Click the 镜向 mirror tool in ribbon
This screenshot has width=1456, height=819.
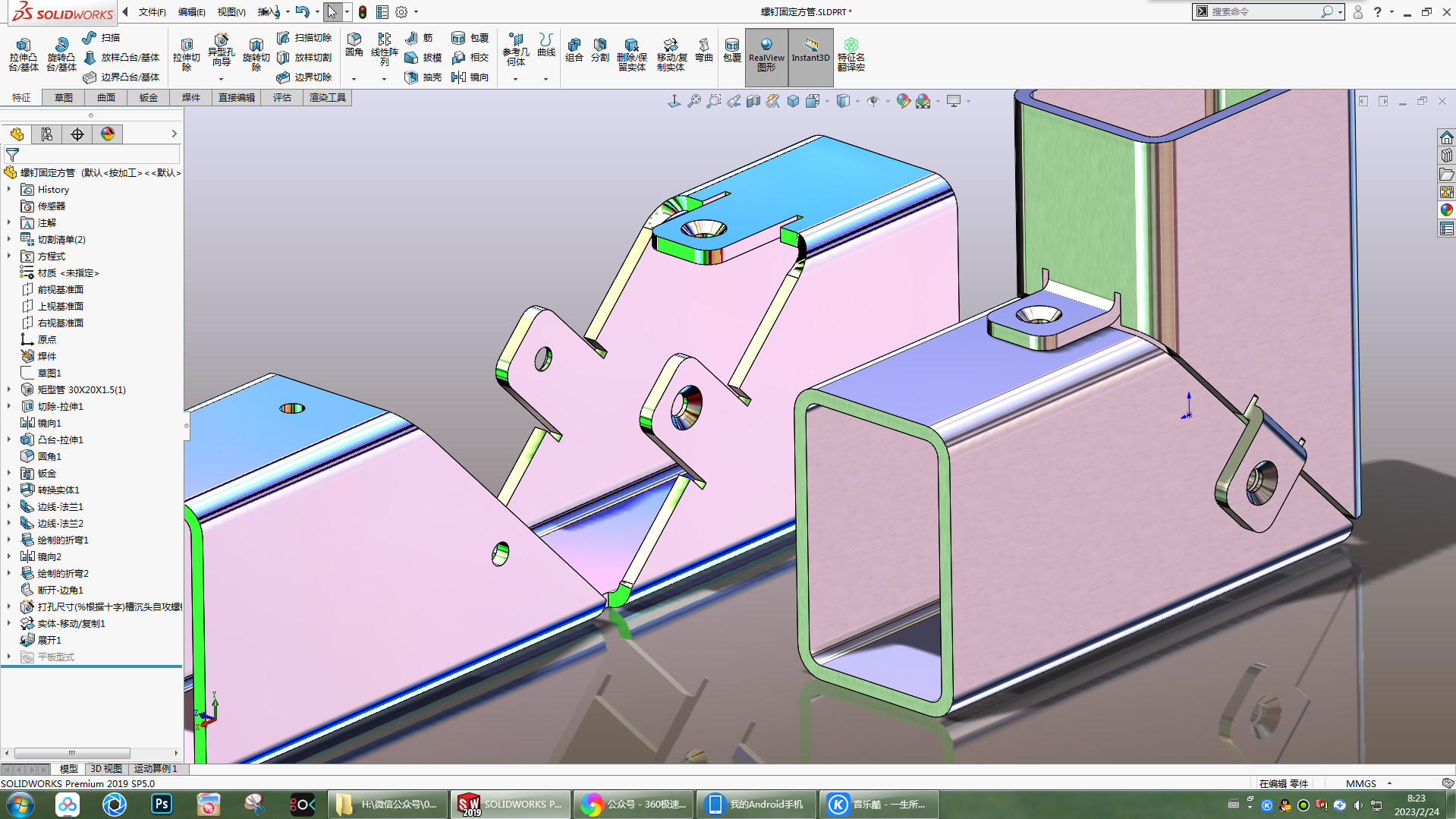[x=470, y=77]
